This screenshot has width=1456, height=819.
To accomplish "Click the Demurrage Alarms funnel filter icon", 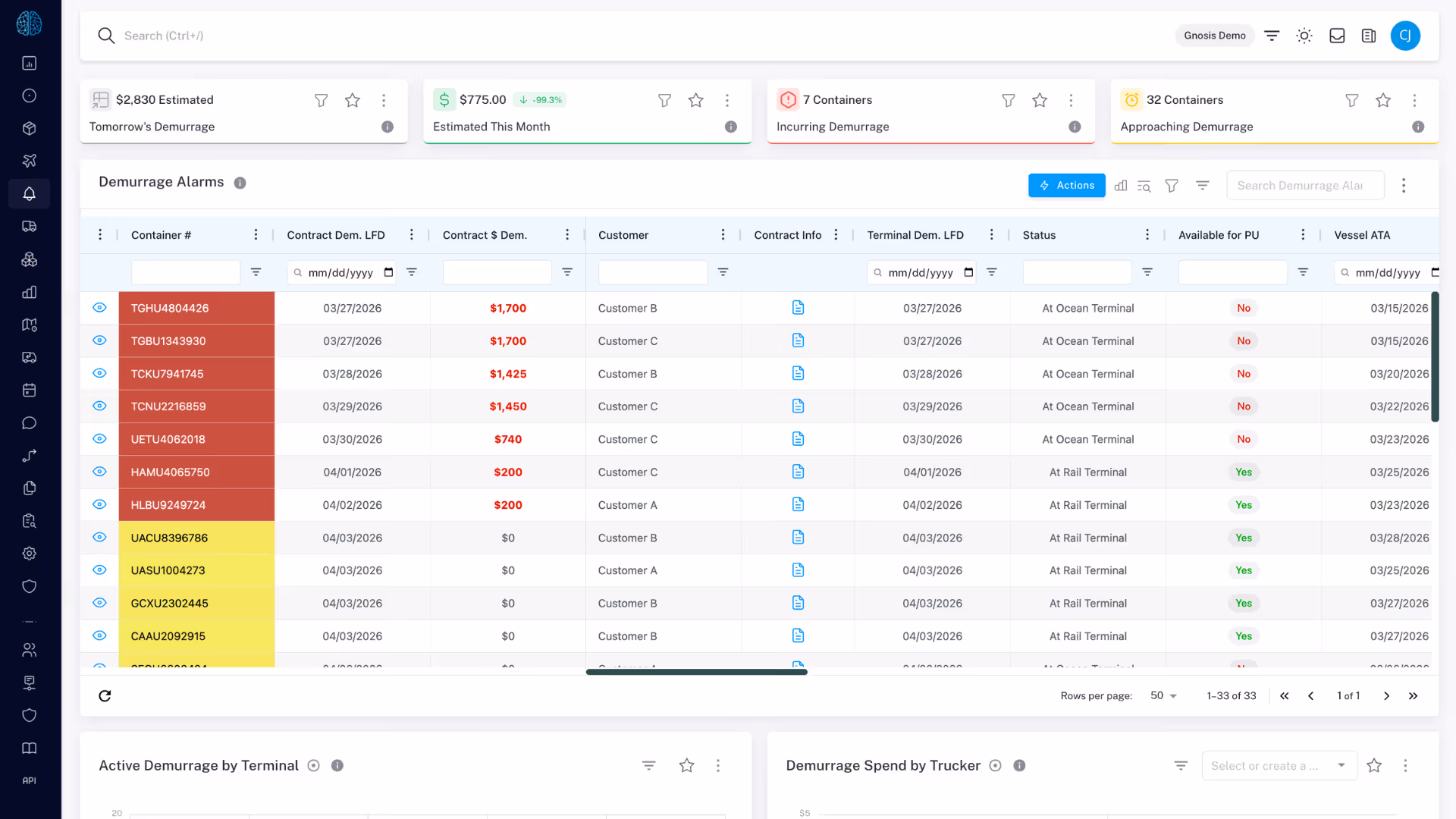I will click(x=1172, y=185).
